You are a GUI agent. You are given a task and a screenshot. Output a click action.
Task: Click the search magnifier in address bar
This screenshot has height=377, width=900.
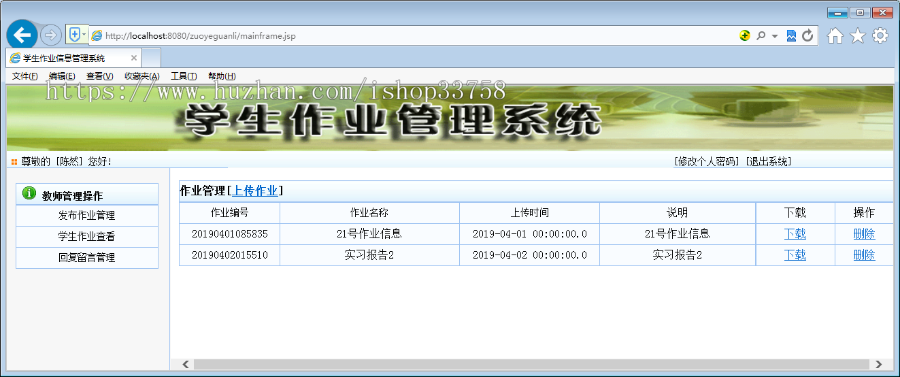(x=761, y=36)
